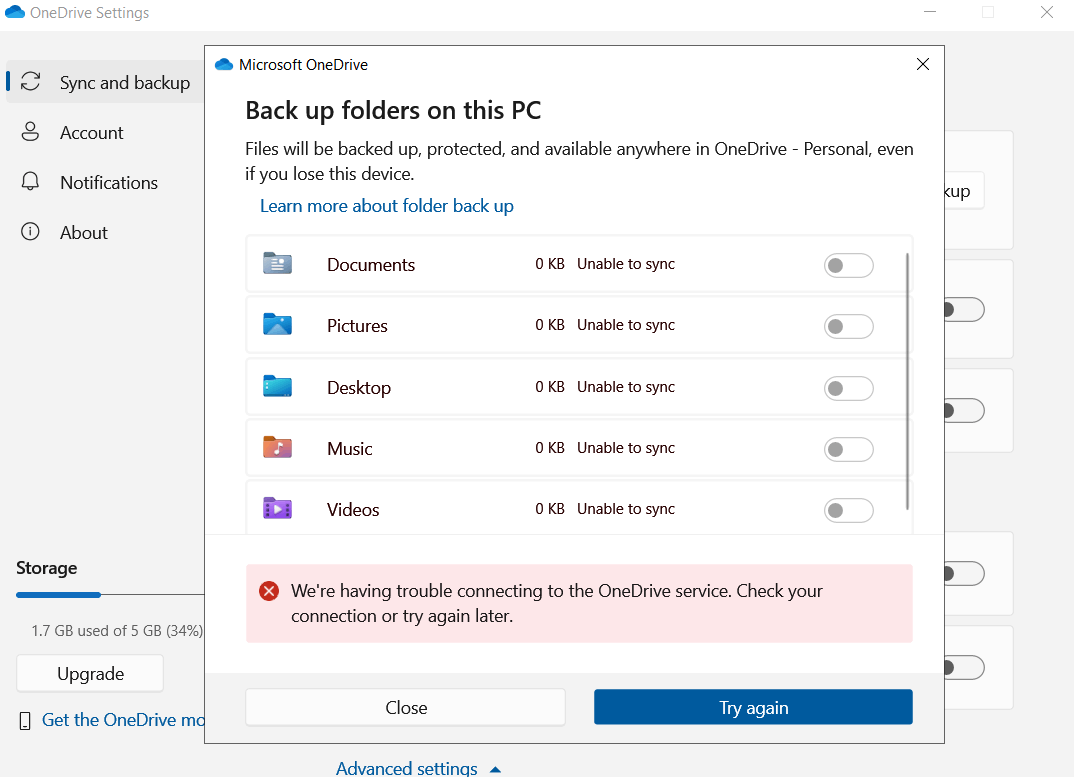
Task: Click the OneDrive cloud icon in the dialog title
Action: coord(224,64)
